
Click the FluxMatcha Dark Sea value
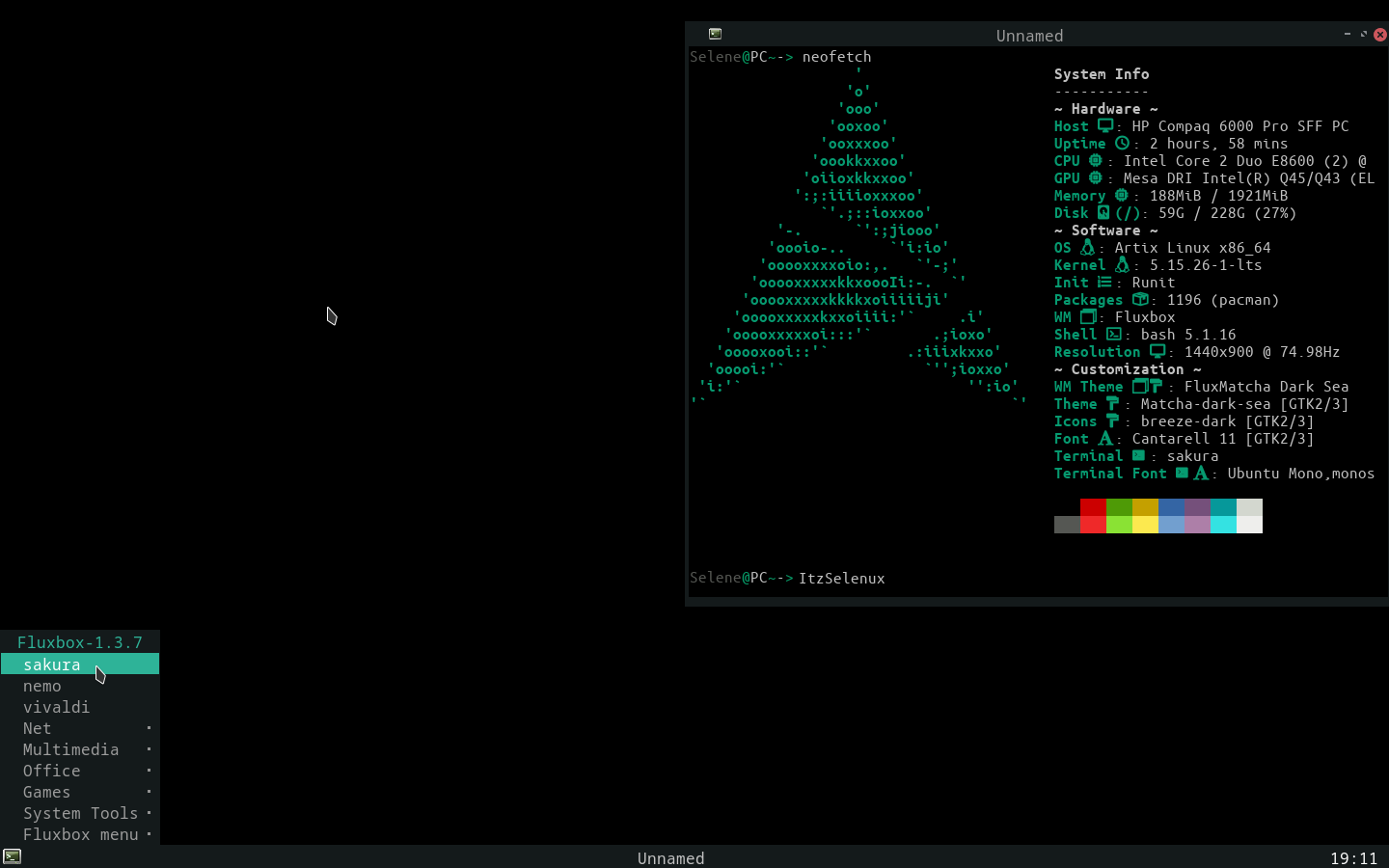(x=1266, y=386)
